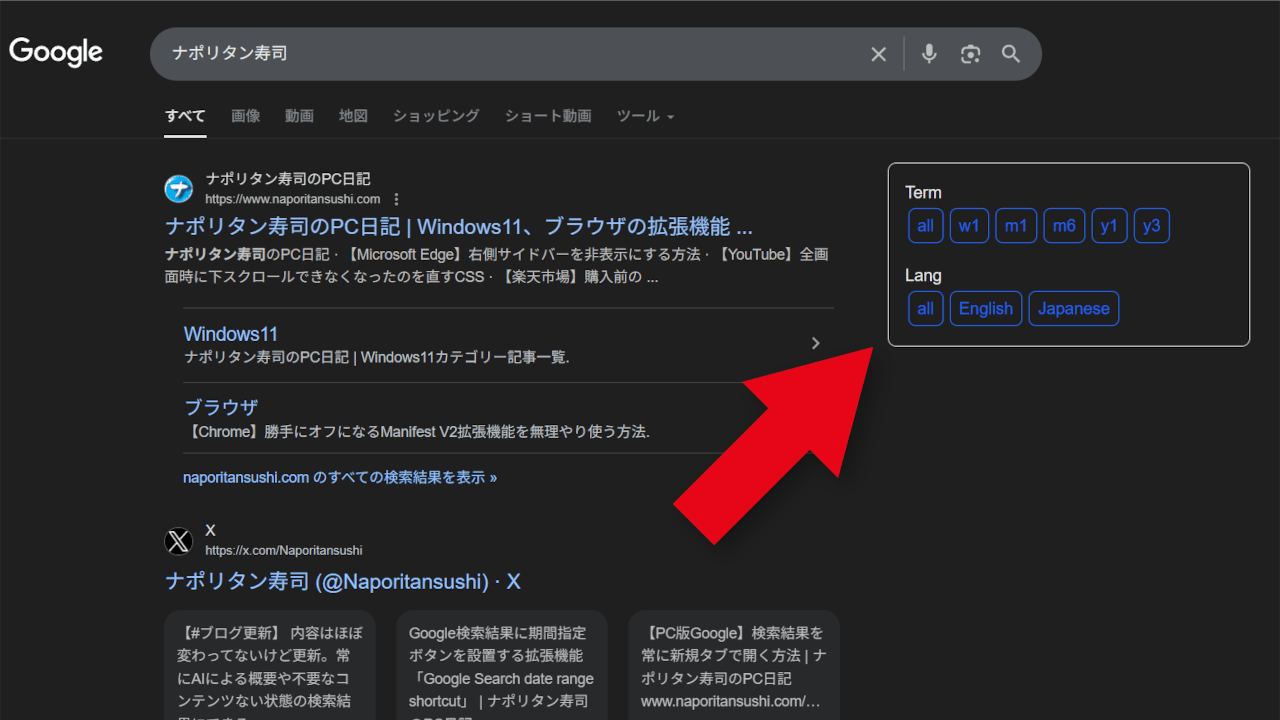Select Term y1 button
This screenshot has height=720, width=1280.
click(1110, 226)
